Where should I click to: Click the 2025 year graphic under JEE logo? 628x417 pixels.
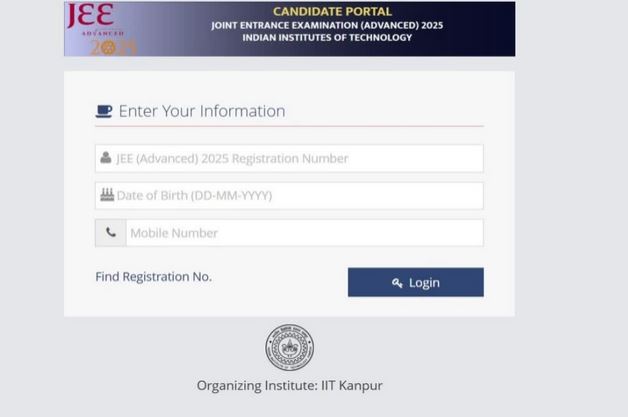[113, 48]
